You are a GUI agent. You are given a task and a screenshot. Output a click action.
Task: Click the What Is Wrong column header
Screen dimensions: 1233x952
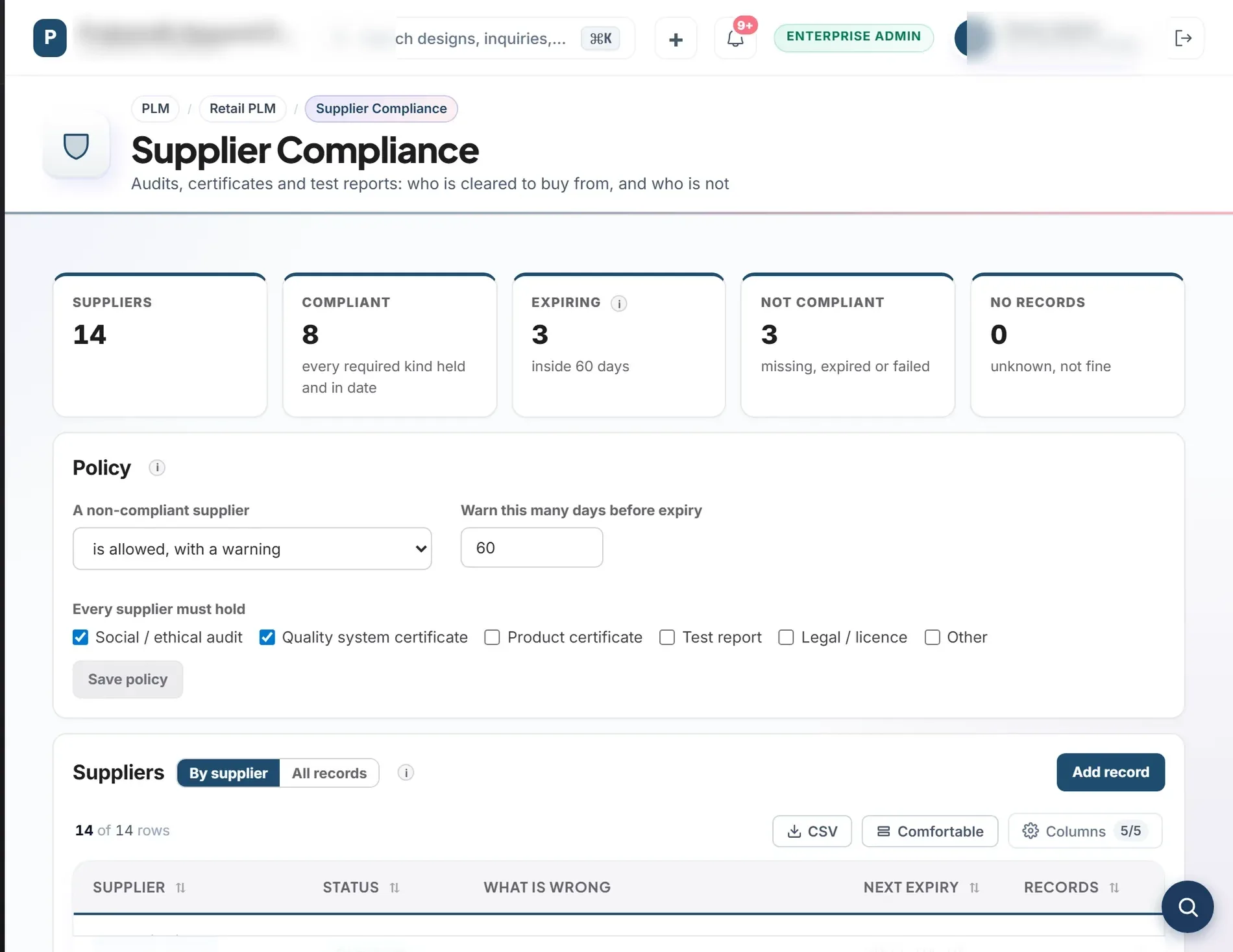coord(547,887)
